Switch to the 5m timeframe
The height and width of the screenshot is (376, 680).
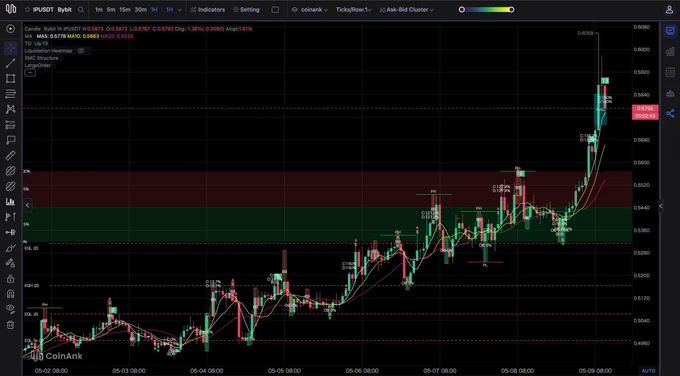(x=111, y=10)
